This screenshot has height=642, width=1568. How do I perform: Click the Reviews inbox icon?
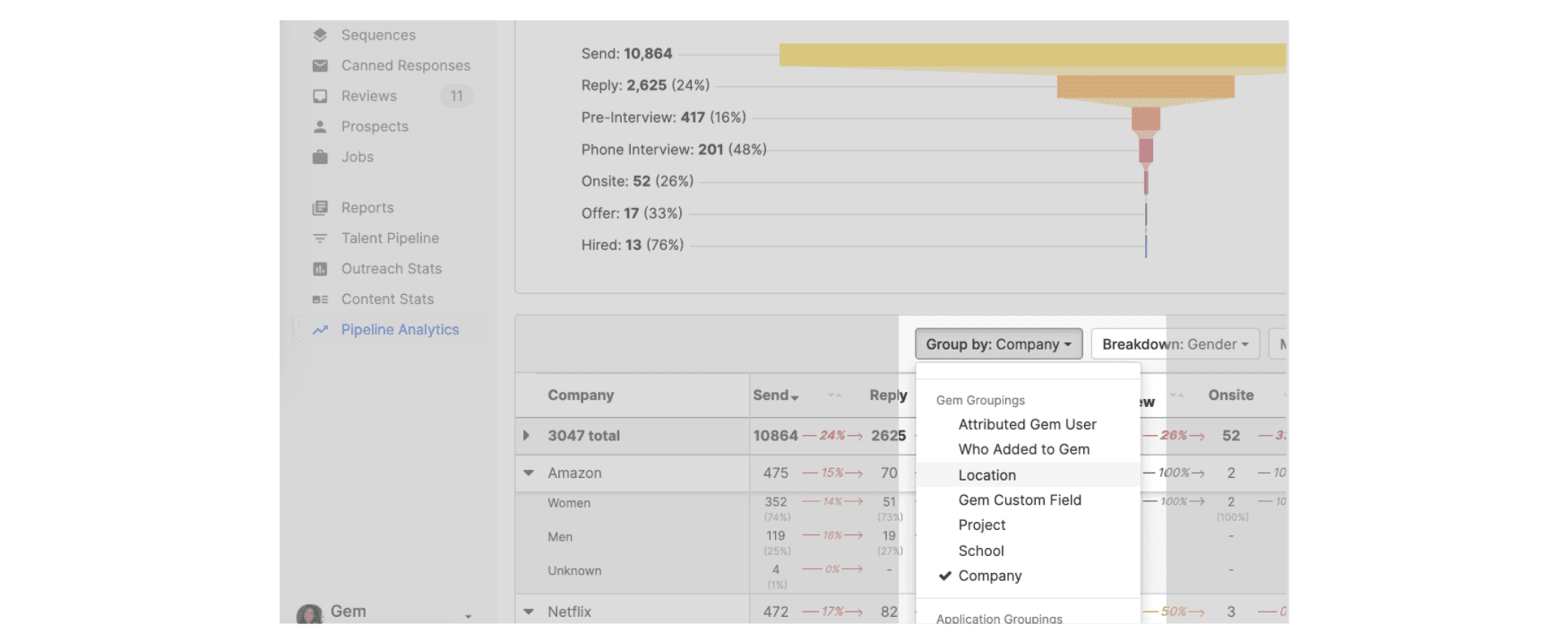(x=320, y=96)
